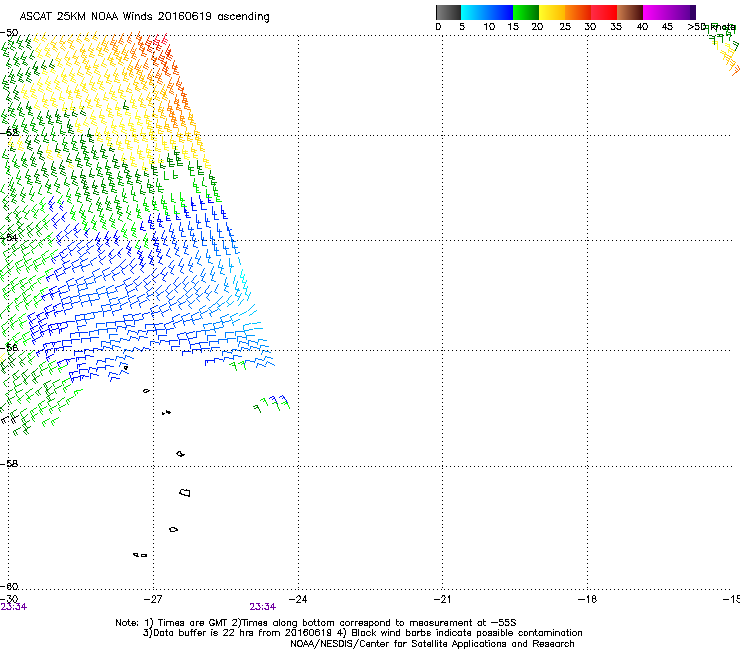
Task: Click the longitude label -18
Action: (587, 599)
